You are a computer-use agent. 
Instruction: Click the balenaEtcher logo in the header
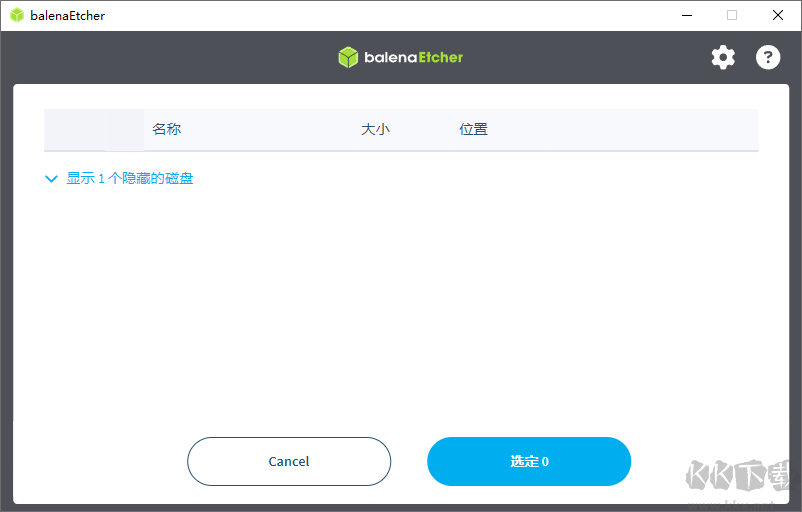(400, 57)
